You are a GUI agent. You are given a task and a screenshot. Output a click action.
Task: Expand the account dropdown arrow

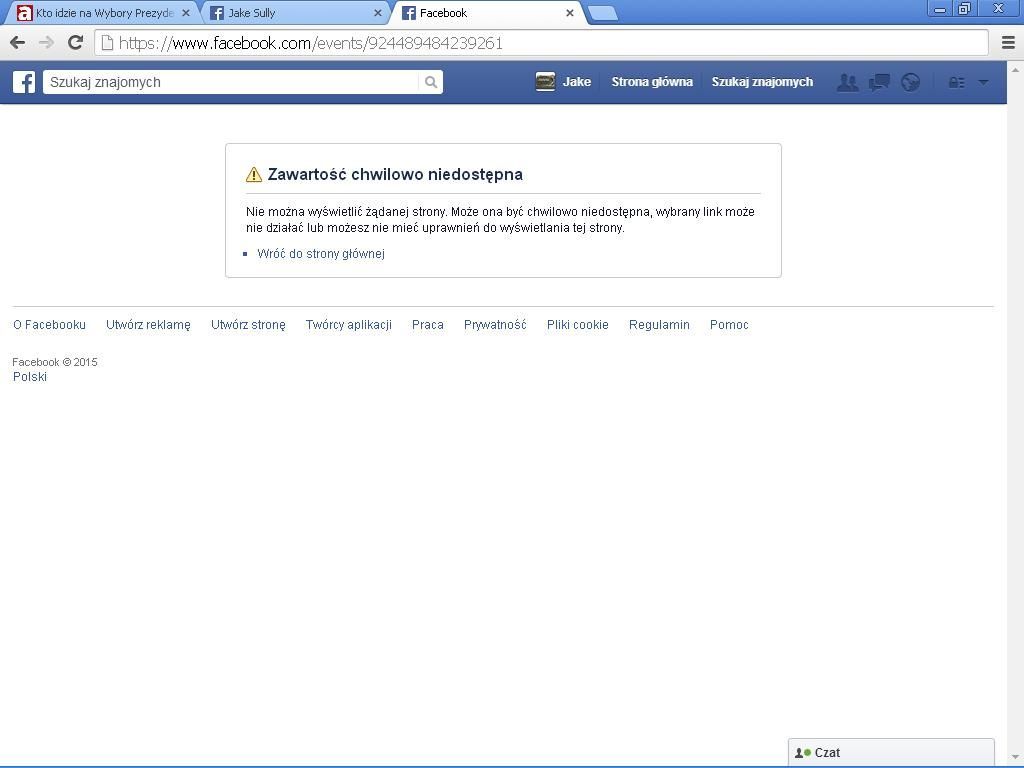click(984, 82)
